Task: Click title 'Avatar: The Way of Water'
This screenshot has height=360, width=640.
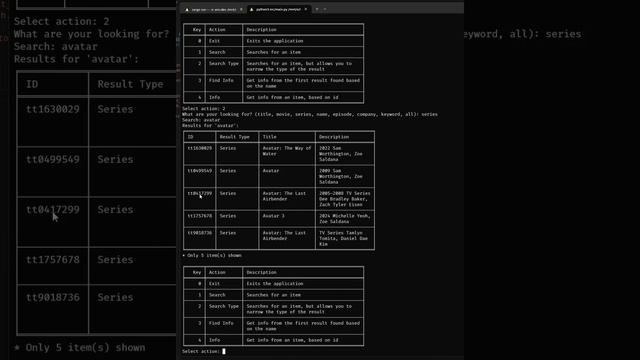Action: pos(287,151)
